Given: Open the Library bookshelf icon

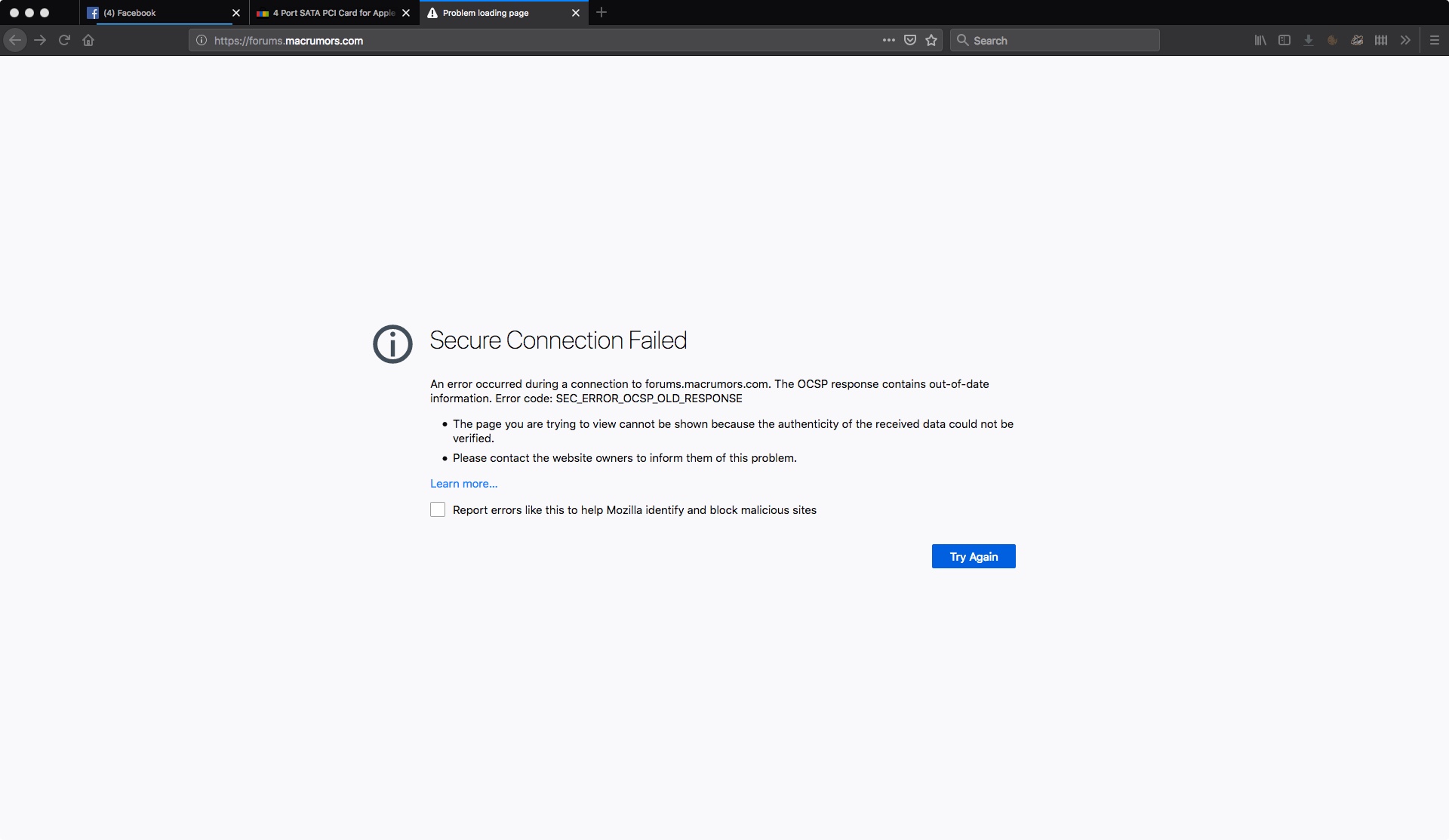Looking at the screenshot, I should pos(1260,40).
